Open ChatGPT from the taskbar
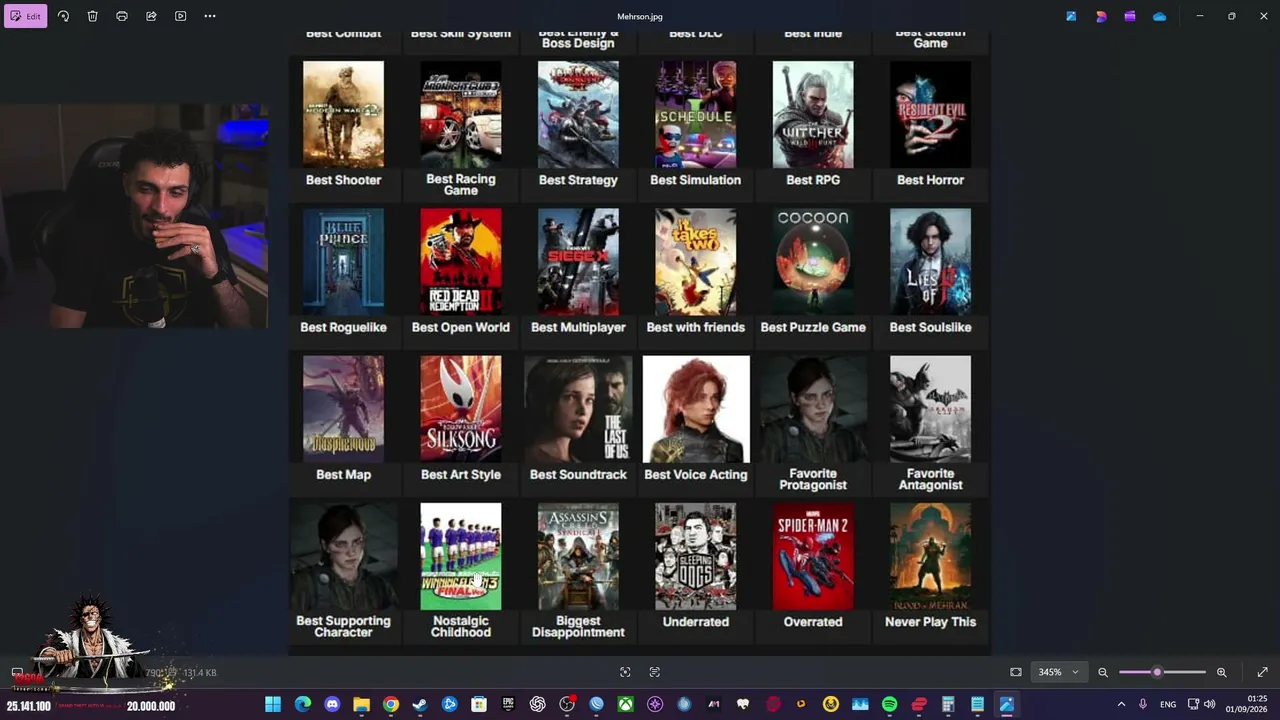Screen dimensions: 1280x720 (x=538, y=705)
